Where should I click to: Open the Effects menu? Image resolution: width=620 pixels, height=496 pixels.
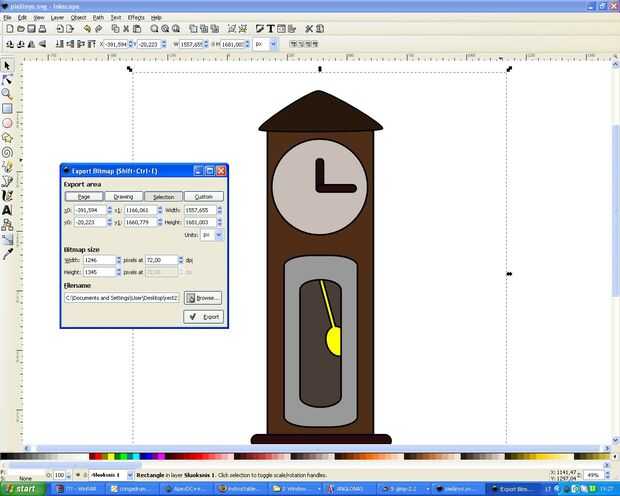136,18
